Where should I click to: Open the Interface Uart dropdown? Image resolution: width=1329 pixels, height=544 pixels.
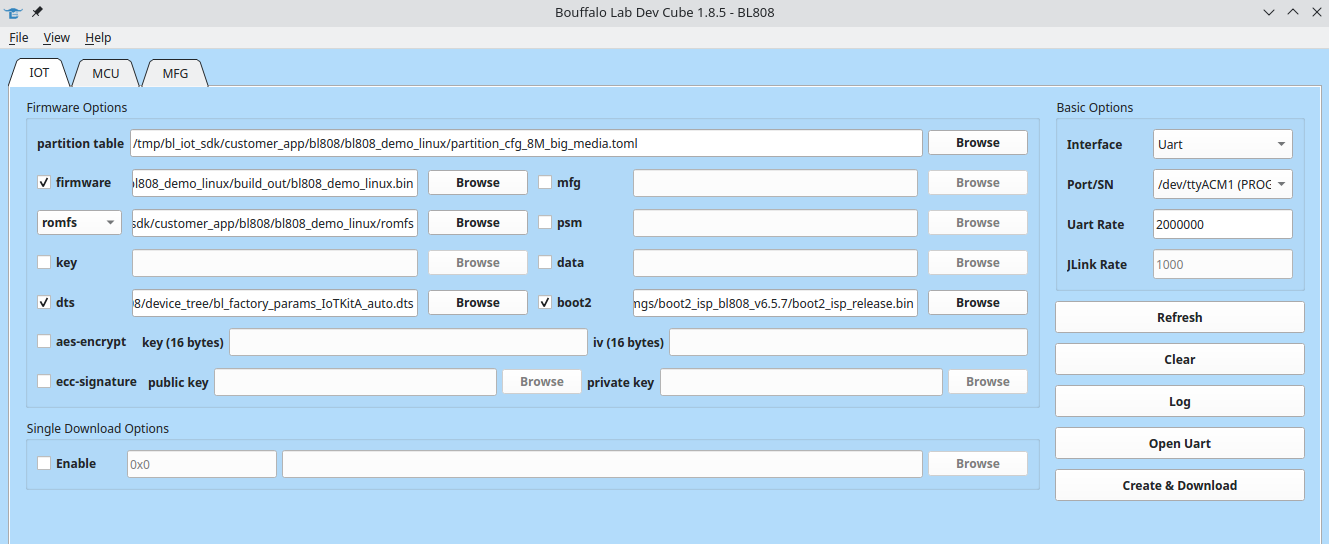coord(1222,144)
